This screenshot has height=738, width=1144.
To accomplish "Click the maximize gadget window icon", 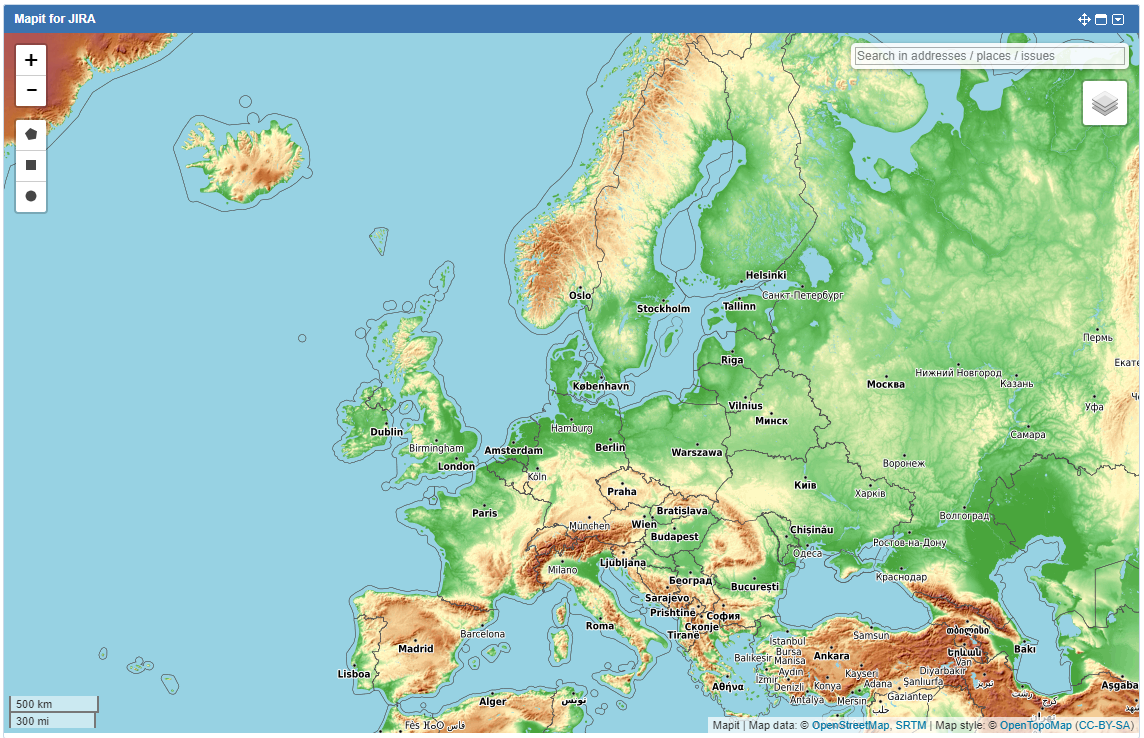I will [x=1100, y=19].
